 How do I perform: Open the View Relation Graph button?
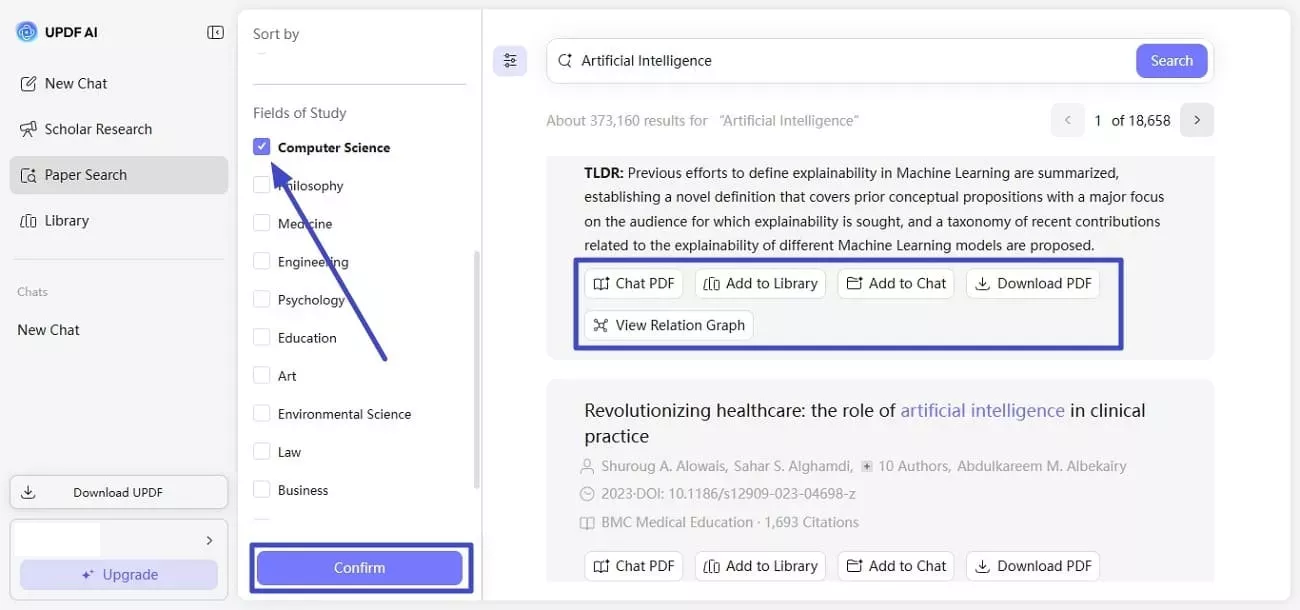(668, 325)
